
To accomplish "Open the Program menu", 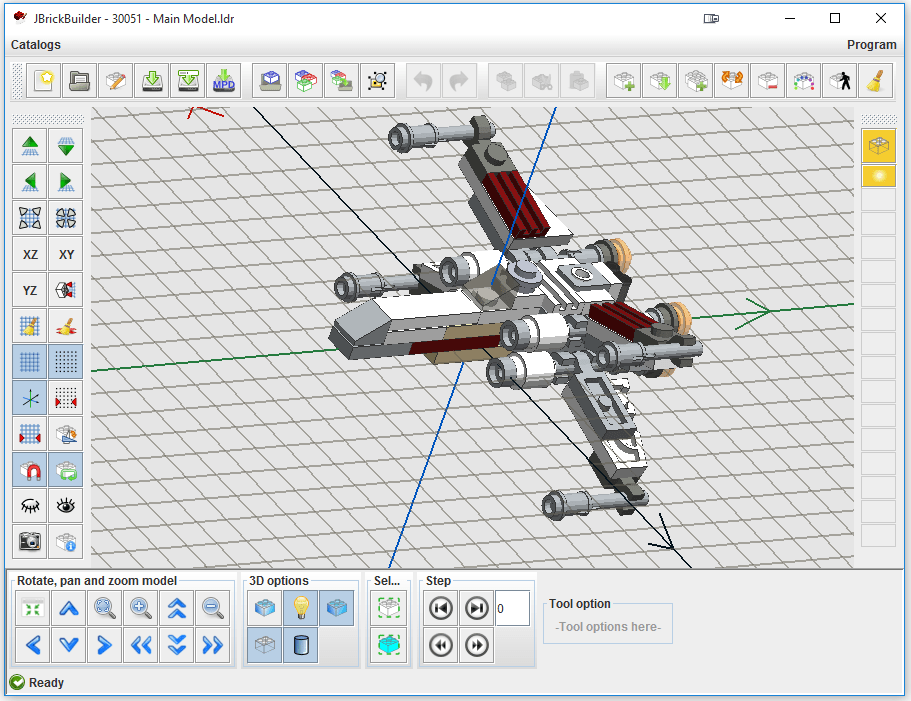I will (x=871, y=45).
